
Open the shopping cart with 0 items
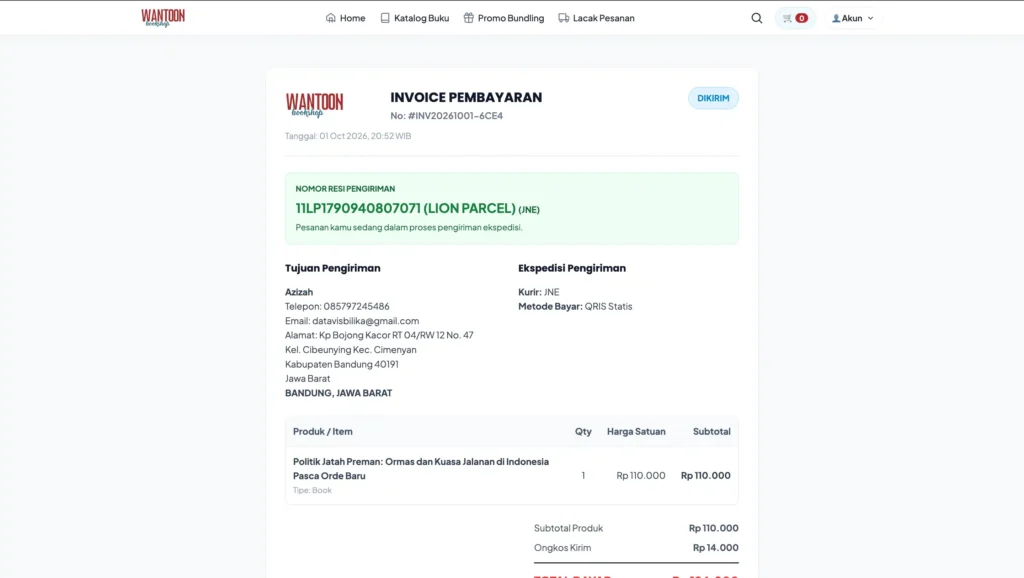(x=795, y=18)
